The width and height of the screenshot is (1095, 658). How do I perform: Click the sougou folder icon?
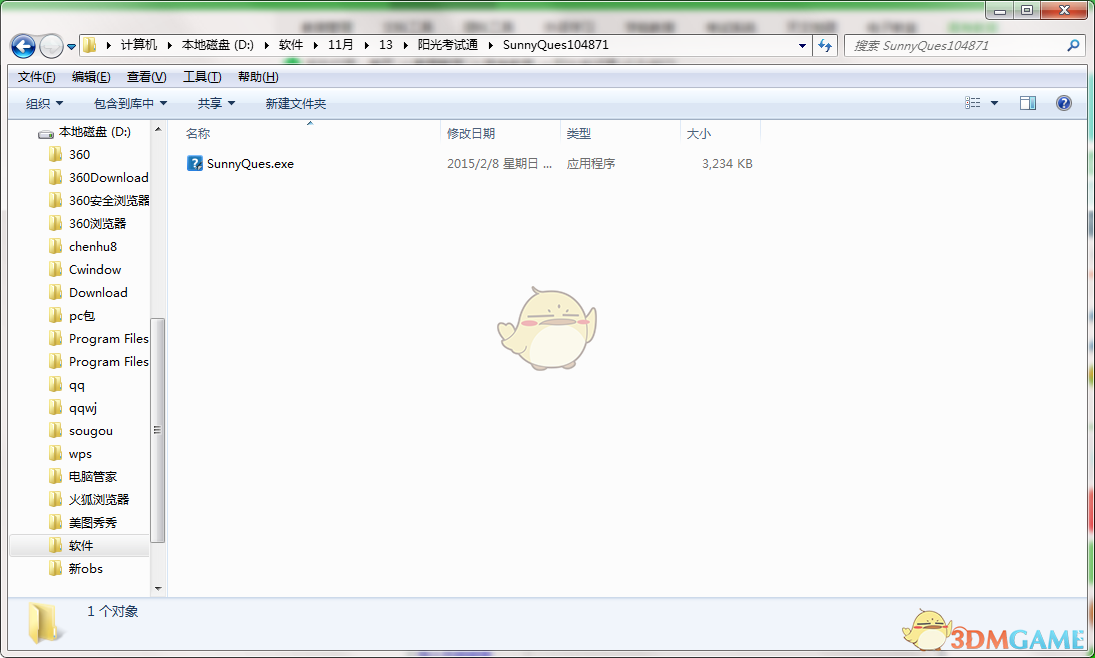coord(55,431)
